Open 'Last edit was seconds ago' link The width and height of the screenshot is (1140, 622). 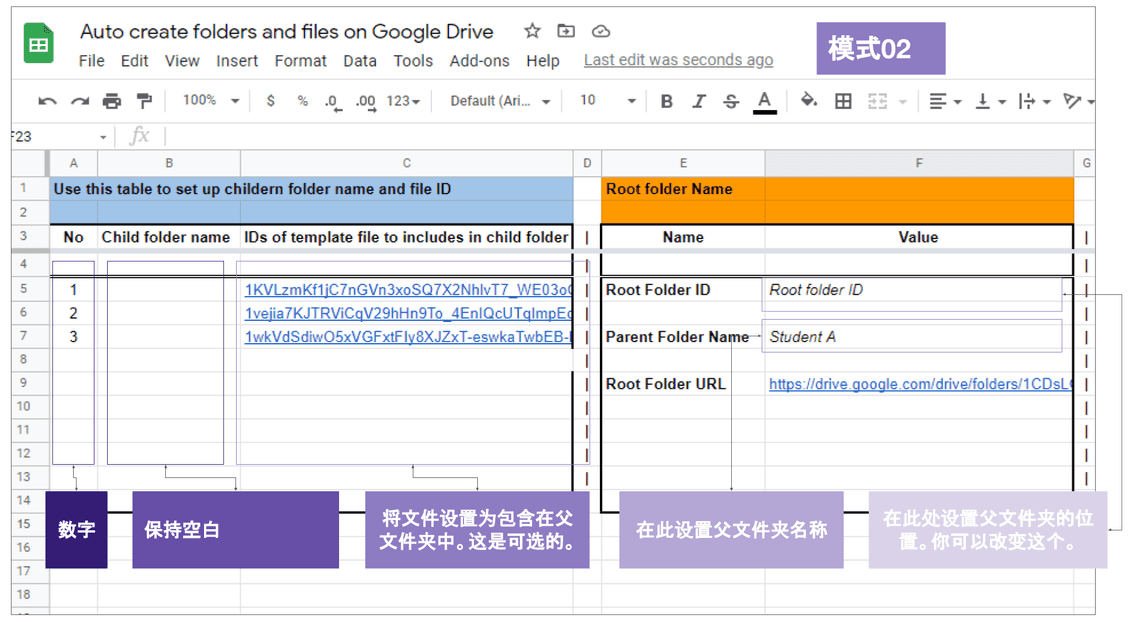(678, 60)
